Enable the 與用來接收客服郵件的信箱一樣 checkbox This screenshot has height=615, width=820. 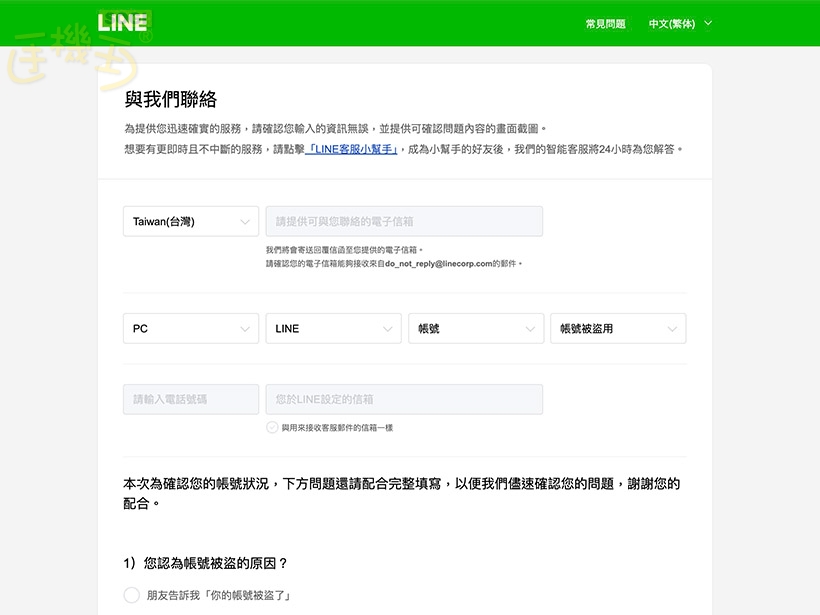click(272, 427)
